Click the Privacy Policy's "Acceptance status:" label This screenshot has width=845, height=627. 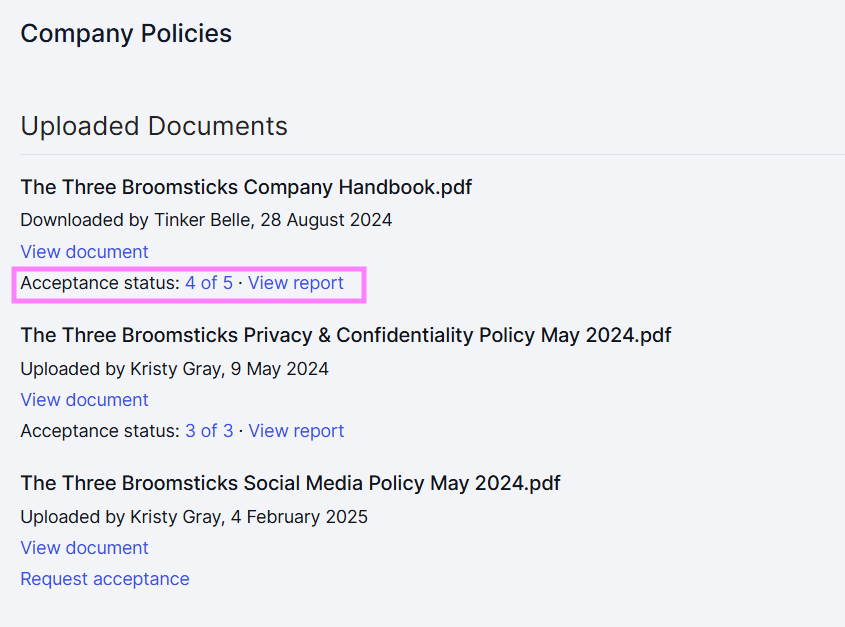[x=99, y=431]
